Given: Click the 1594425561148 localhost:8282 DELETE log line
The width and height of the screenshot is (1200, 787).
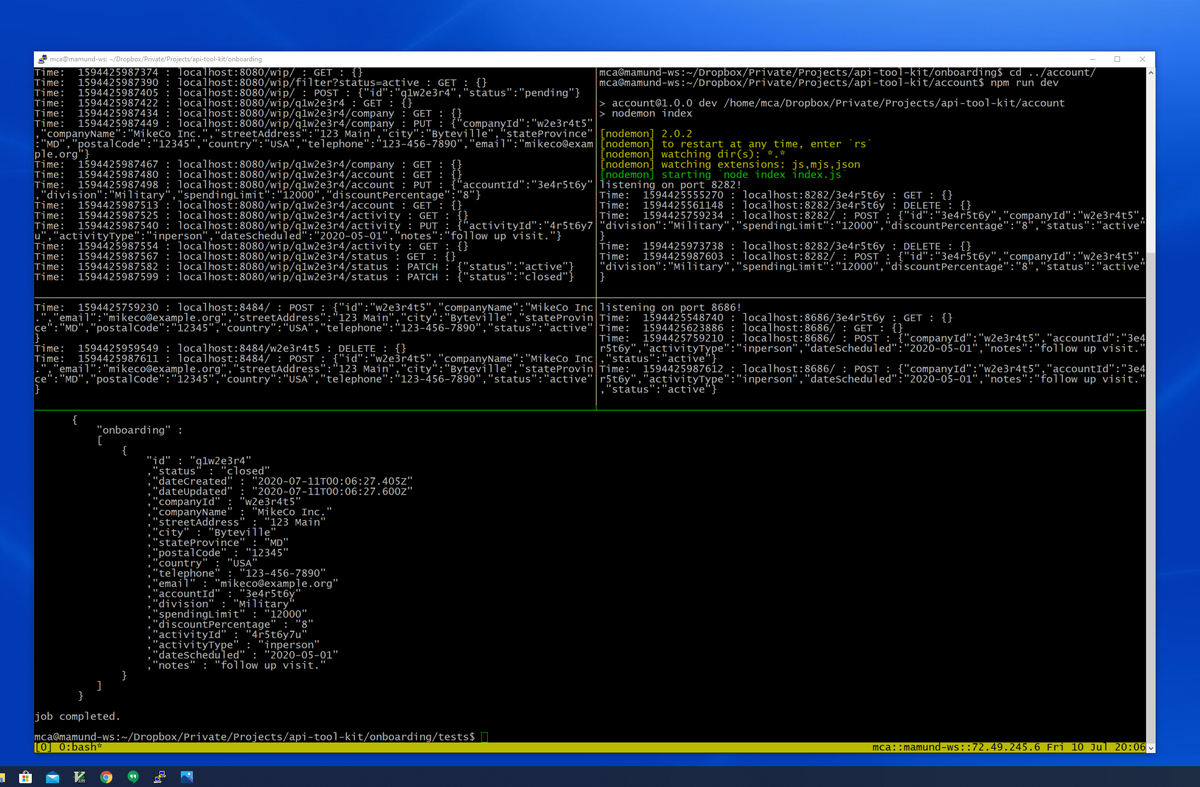Looking at the screenshot, I should pyautogui.click(x=785, y=205).
